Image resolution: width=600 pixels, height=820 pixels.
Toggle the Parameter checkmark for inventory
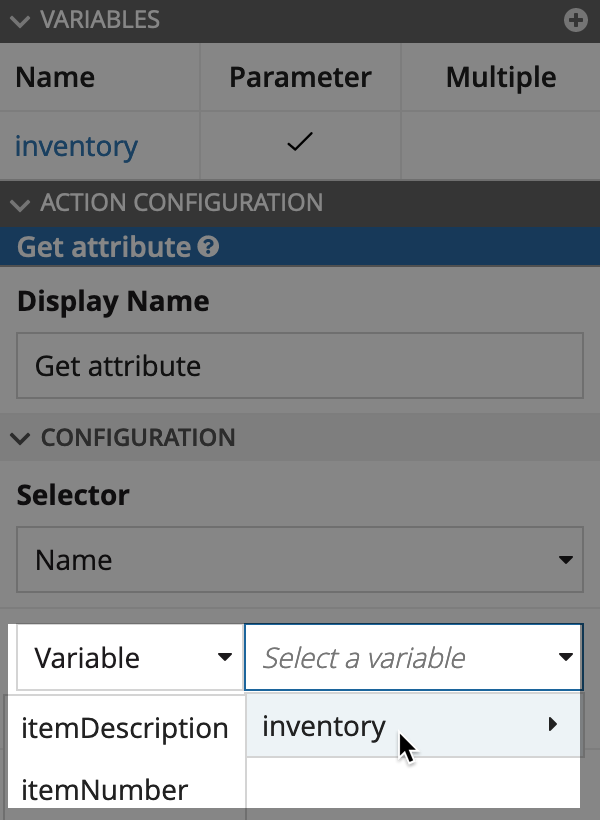coord(299,145)
